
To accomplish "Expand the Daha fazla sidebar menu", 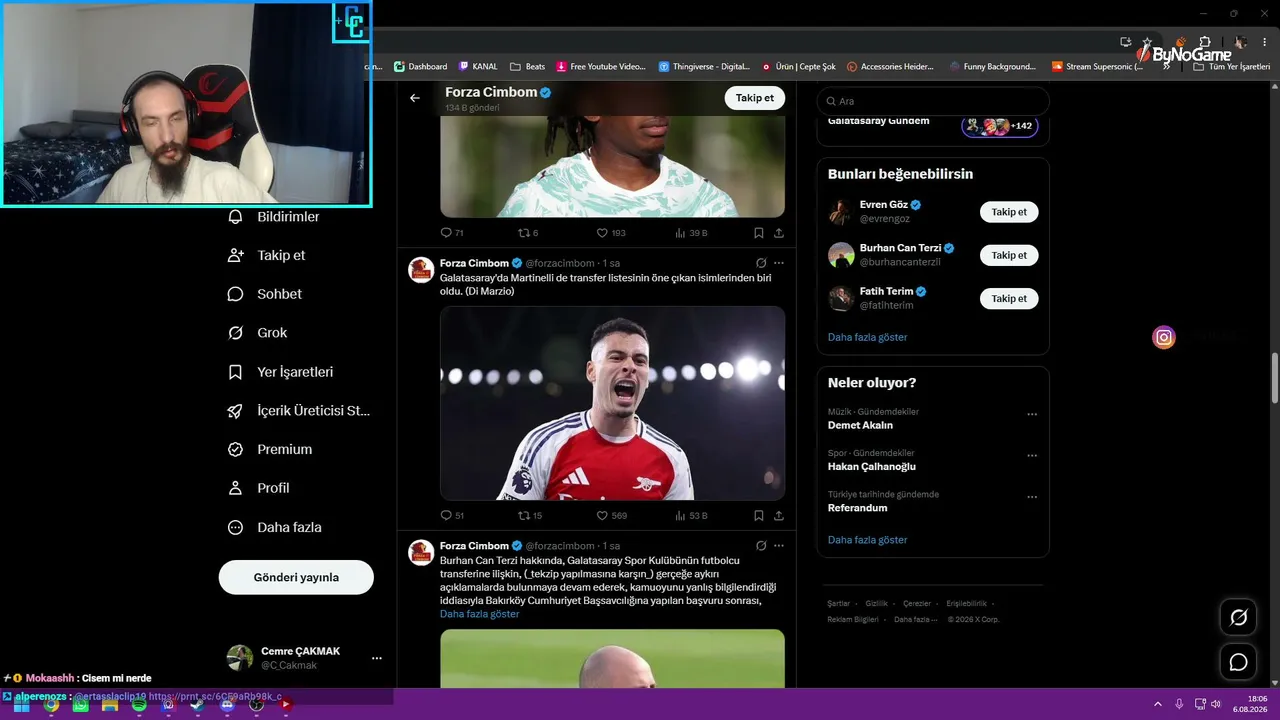I will coord(275,527).
